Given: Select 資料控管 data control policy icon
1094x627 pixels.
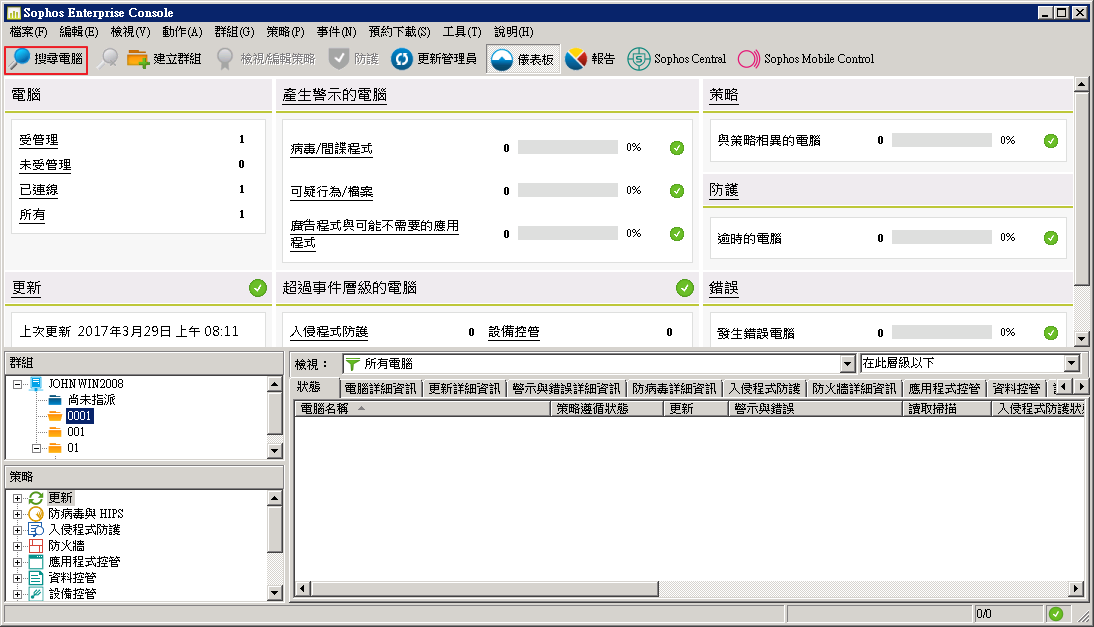Looking at the screenshot, I should tap(36, 578).
